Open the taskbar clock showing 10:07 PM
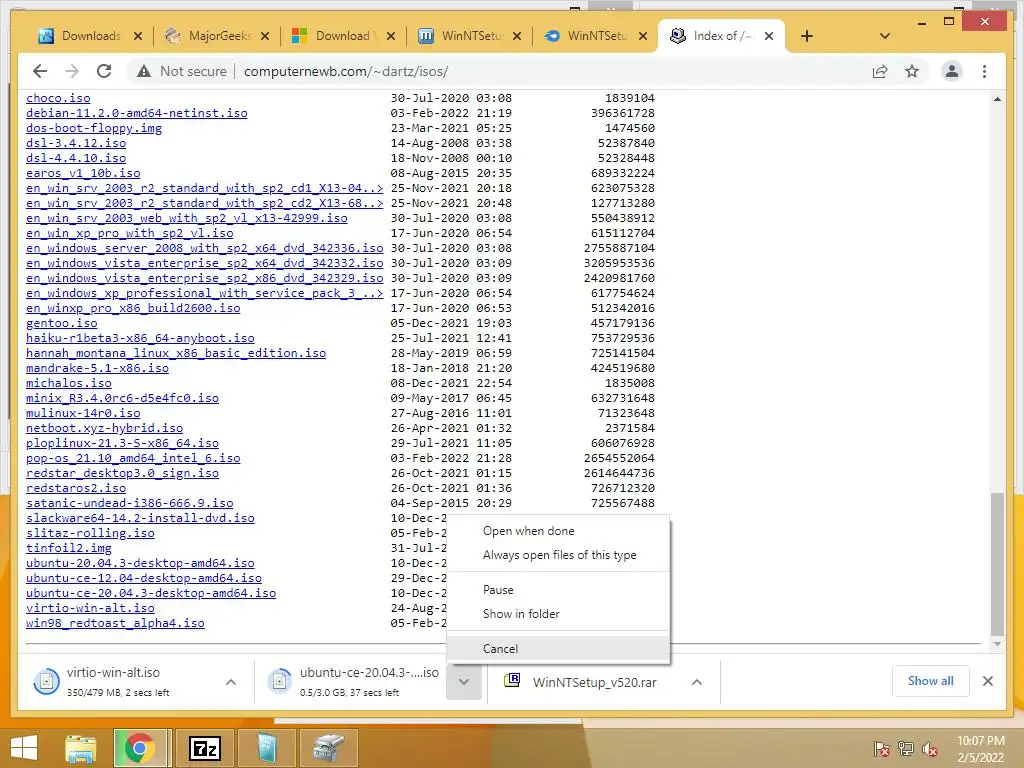 [x=980, y=749]
